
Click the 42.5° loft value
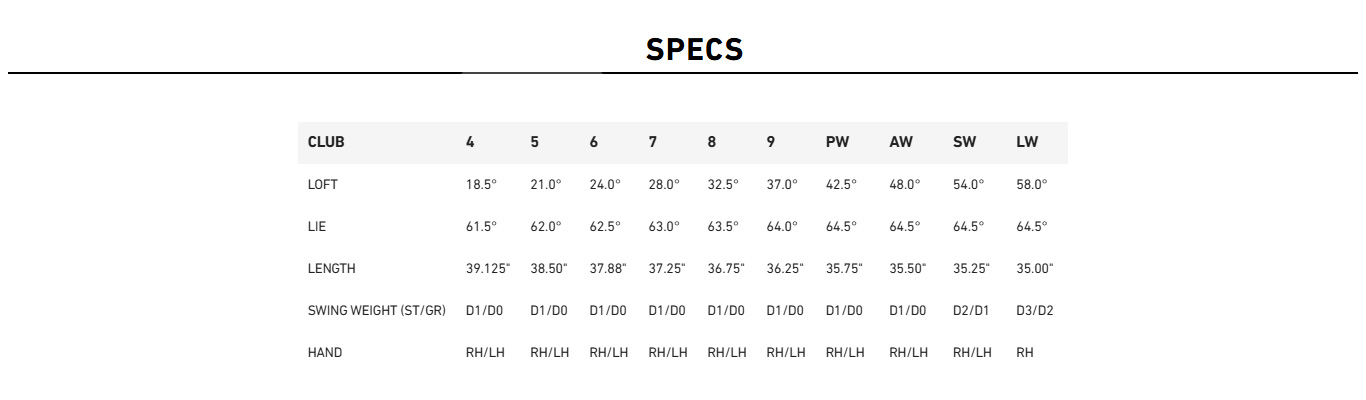(x=841, y=185)
